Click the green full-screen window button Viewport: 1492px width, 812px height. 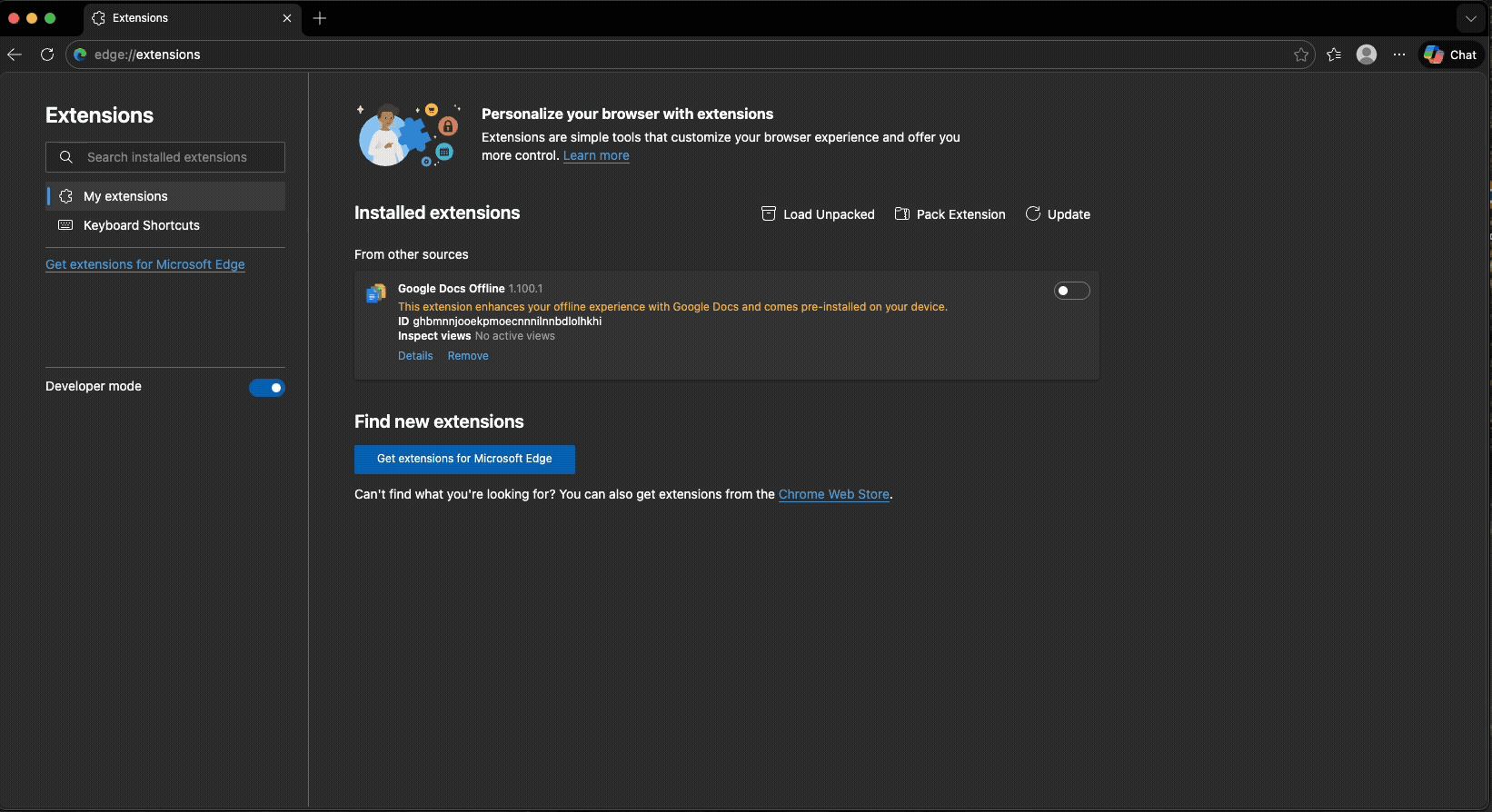click(50, 18)
